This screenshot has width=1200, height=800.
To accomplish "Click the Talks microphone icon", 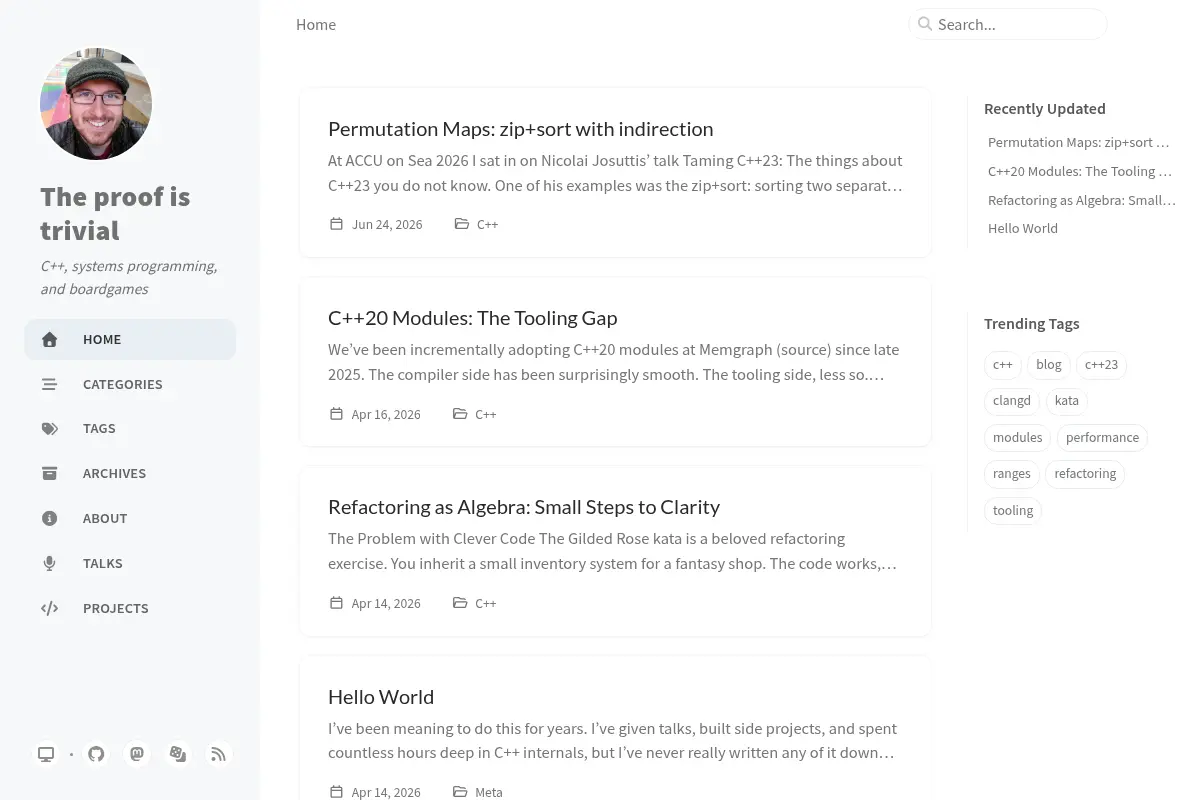I will click(49, 563).
